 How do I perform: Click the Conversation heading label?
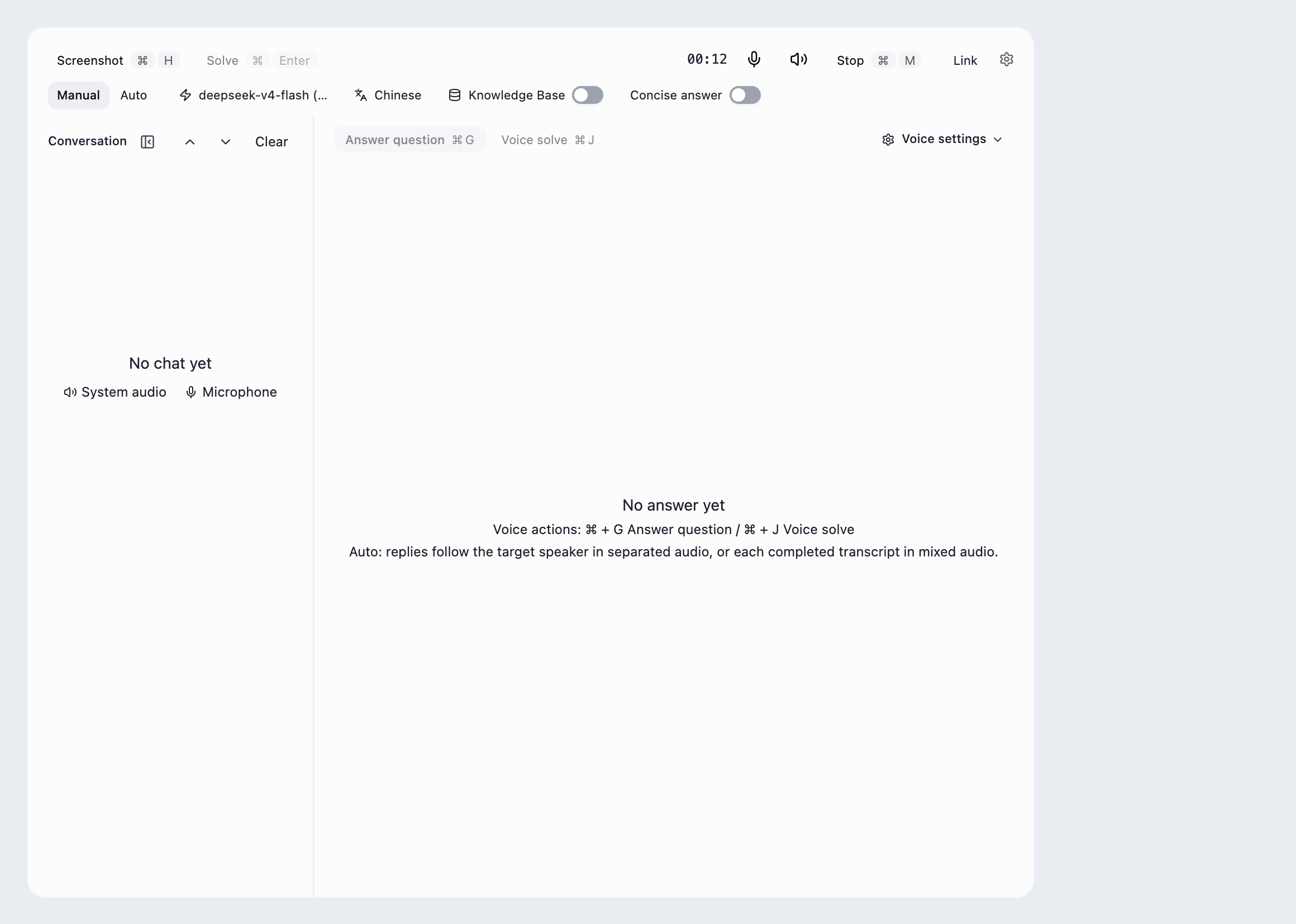(x=88, y=141)
